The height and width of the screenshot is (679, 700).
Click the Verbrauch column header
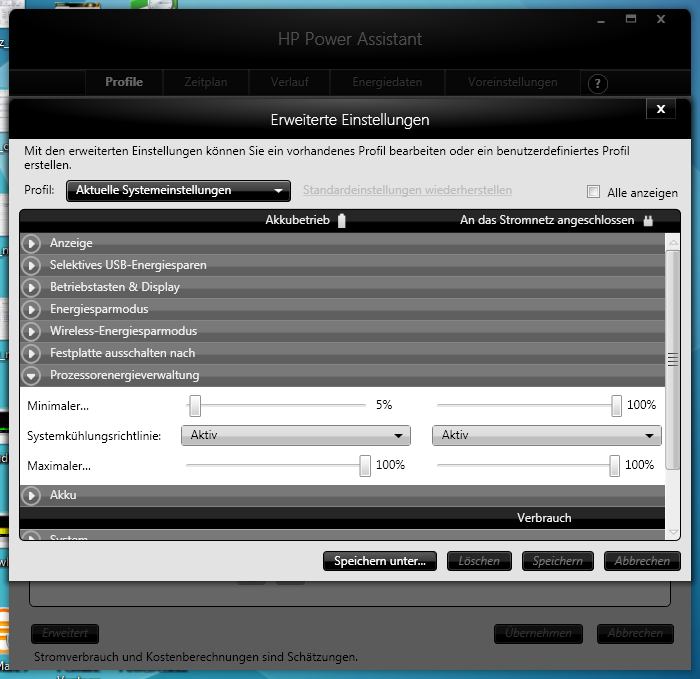(544, 518)
